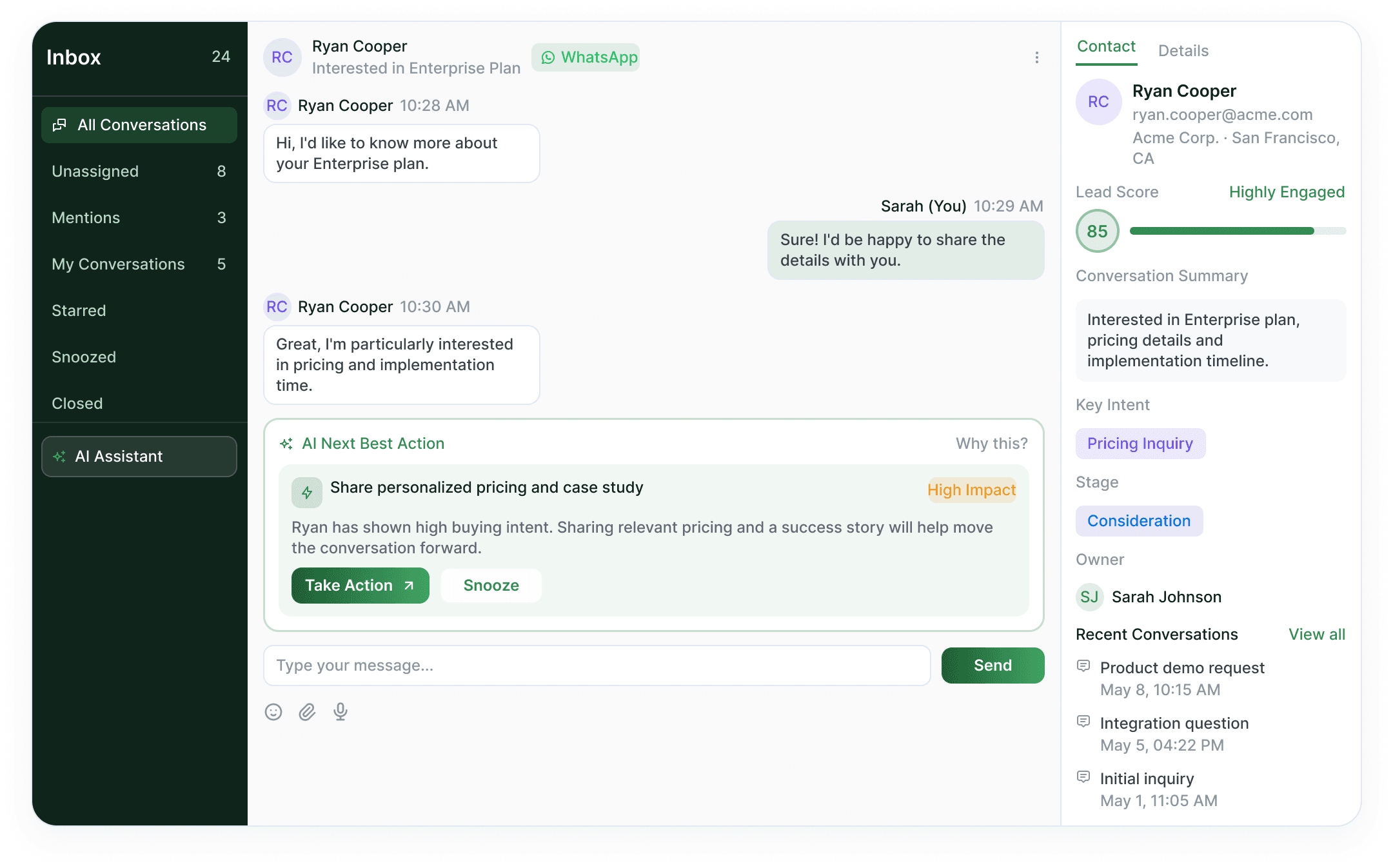Click the Highly Engaged label

(1287, 192)
